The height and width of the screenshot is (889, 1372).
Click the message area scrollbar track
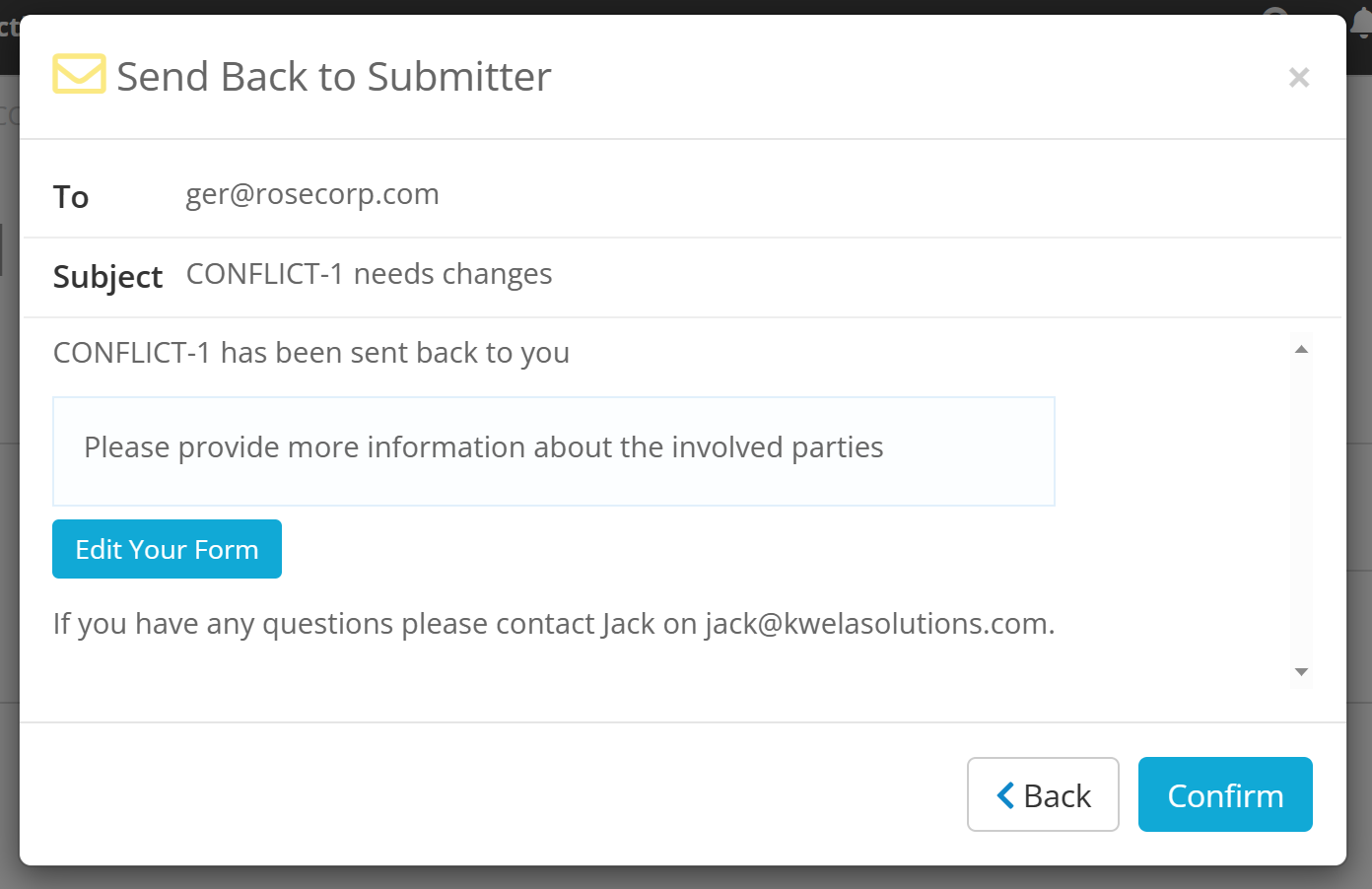(1301, 511)
